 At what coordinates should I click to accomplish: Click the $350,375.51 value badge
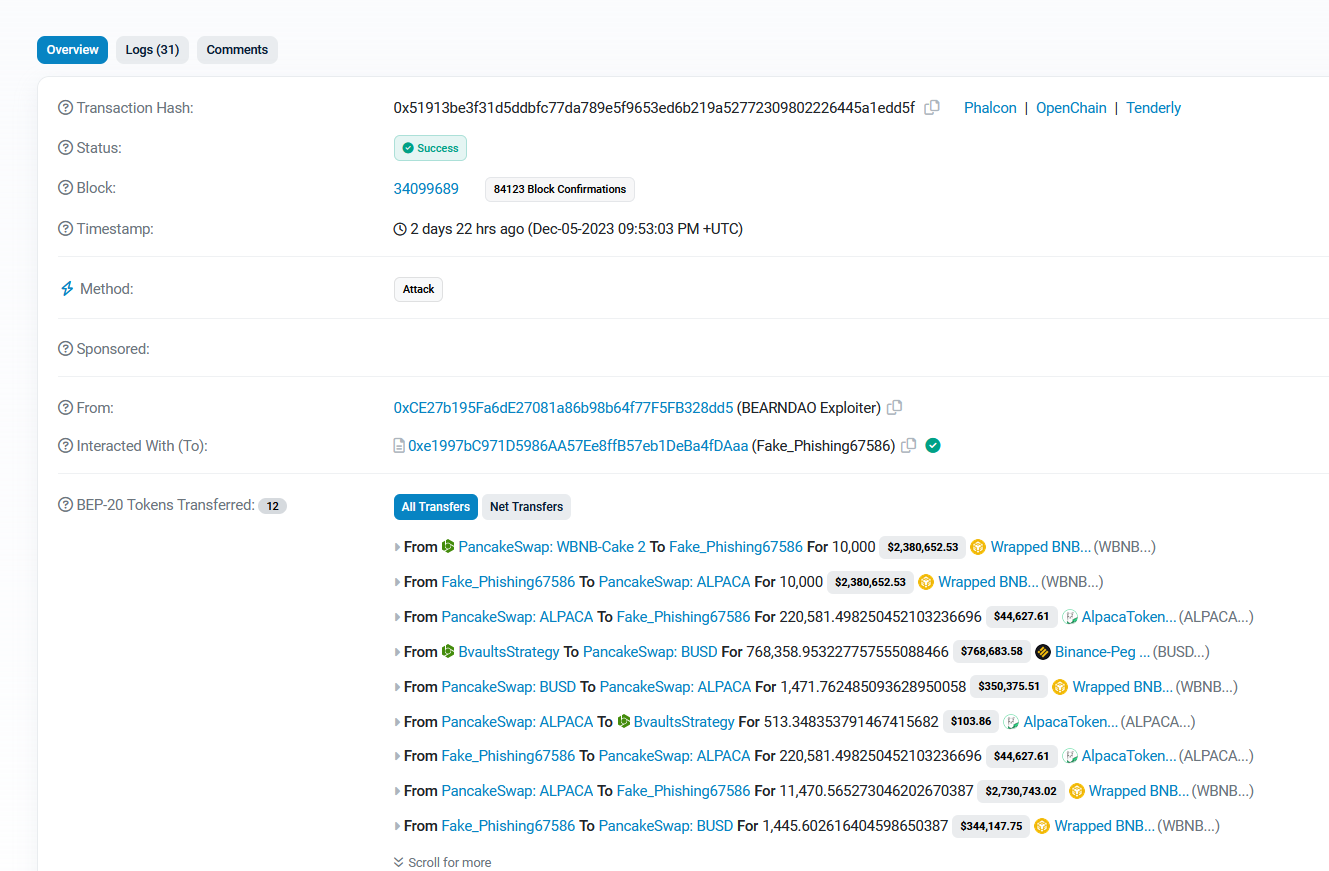[1008, 687]
